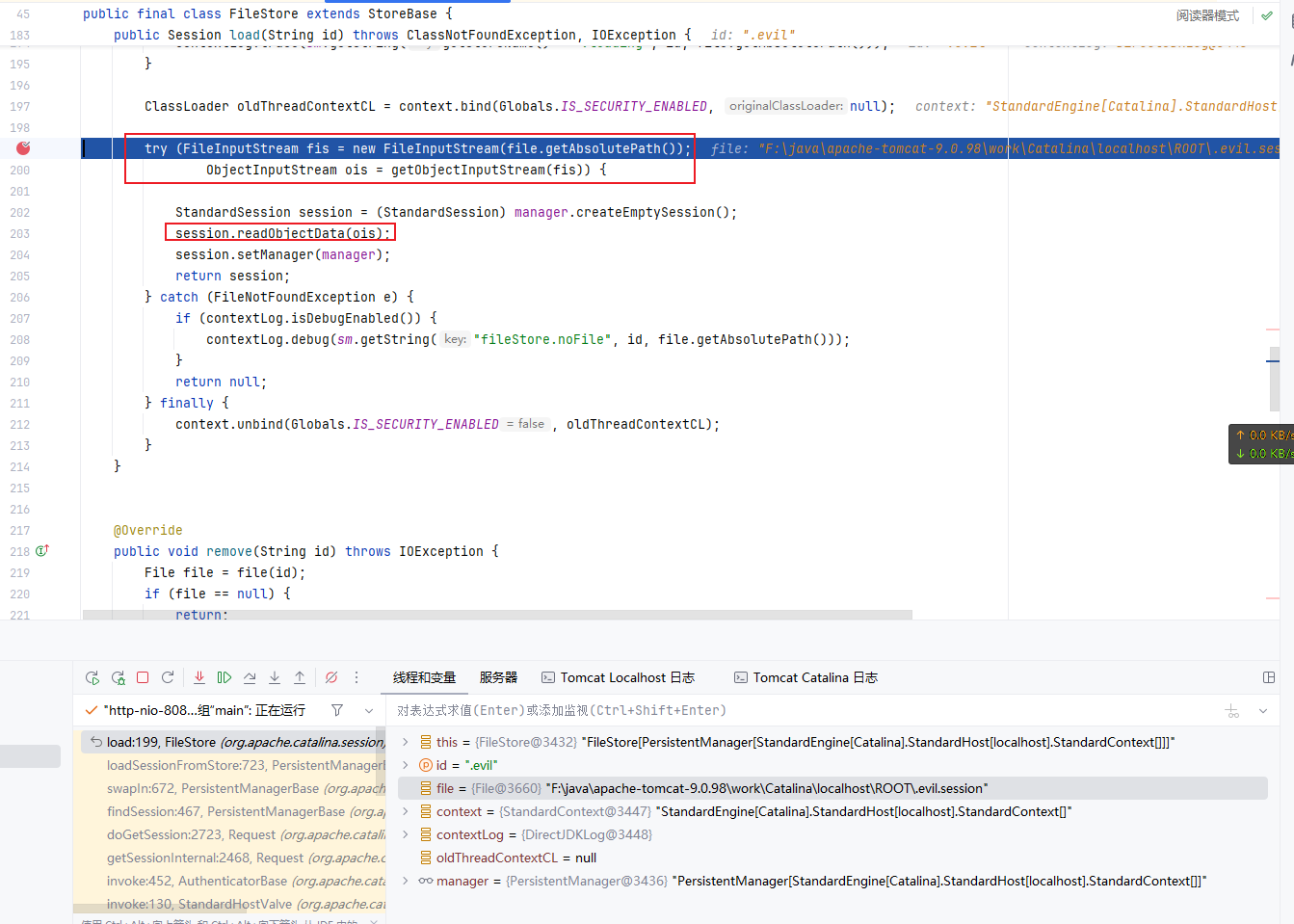
Task: Click the '@Override' annotation on line 217
Action: [x=148, y=530]
